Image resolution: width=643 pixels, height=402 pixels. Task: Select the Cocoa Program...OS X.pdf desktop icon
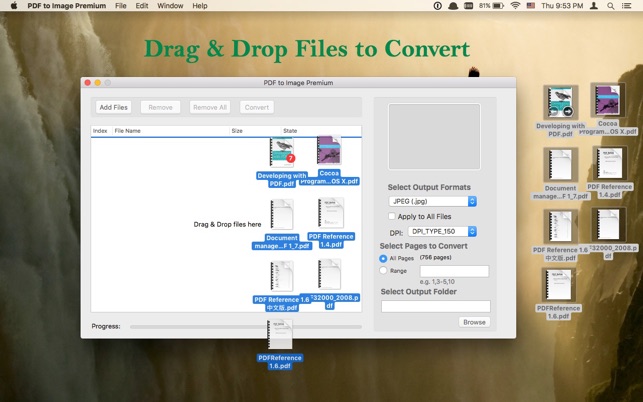pyautogui.click(x=608, y=100)
